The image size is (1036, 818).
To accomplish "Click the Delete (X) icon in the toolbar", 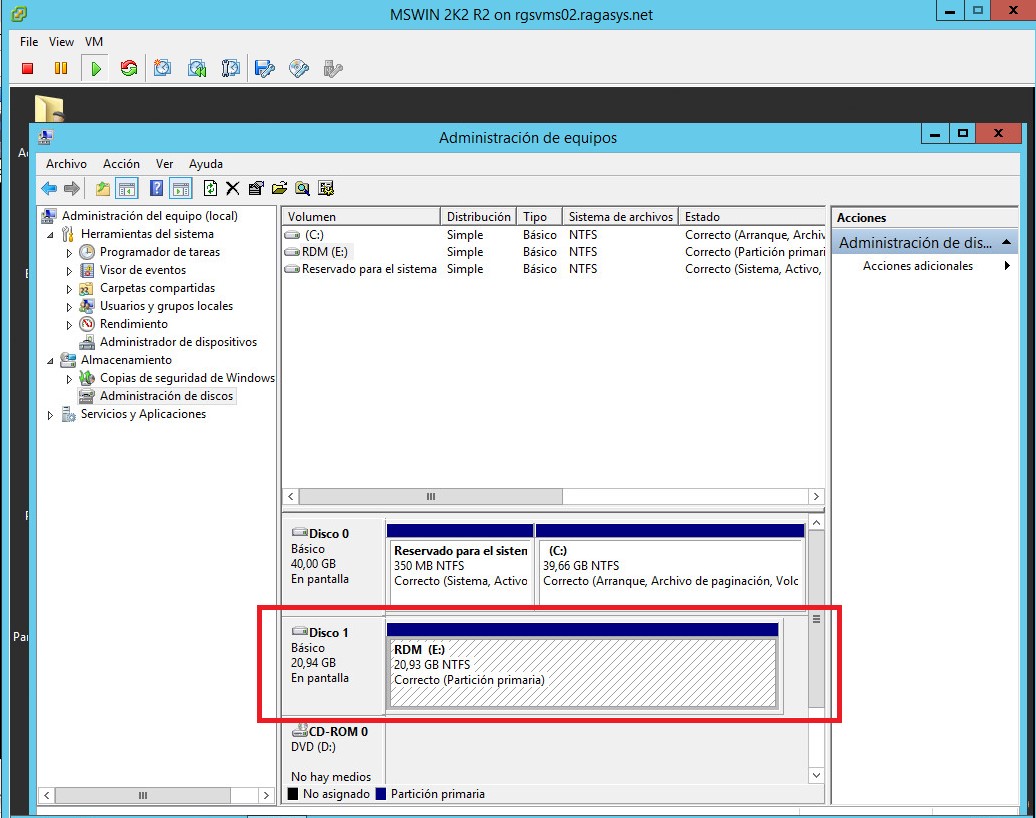I will click(x=232, y=188).
